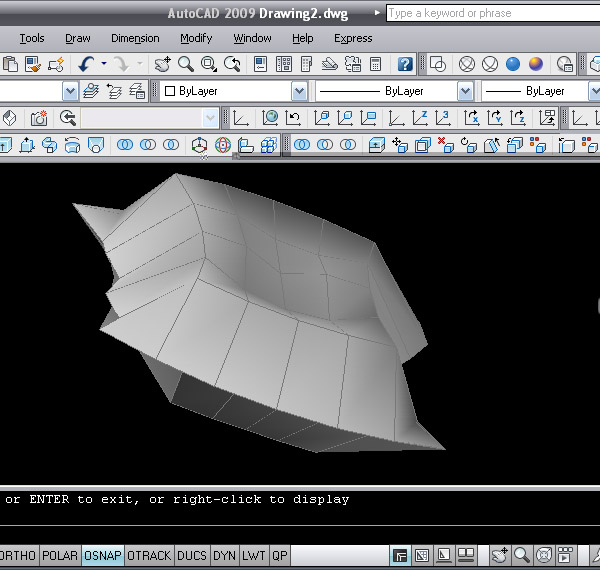The image size is (600, 570).
Task: Open the Help question mark icon
Action: point(405,64)
